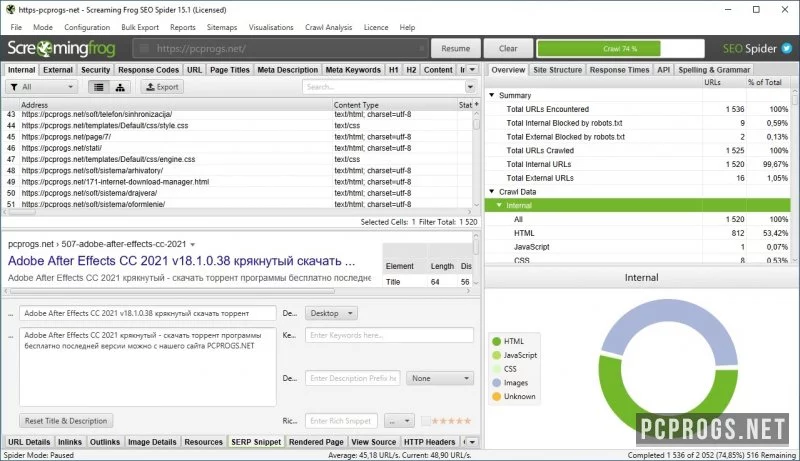
Task: Click the SERP title text field
Action: click(x=147, y=313)
